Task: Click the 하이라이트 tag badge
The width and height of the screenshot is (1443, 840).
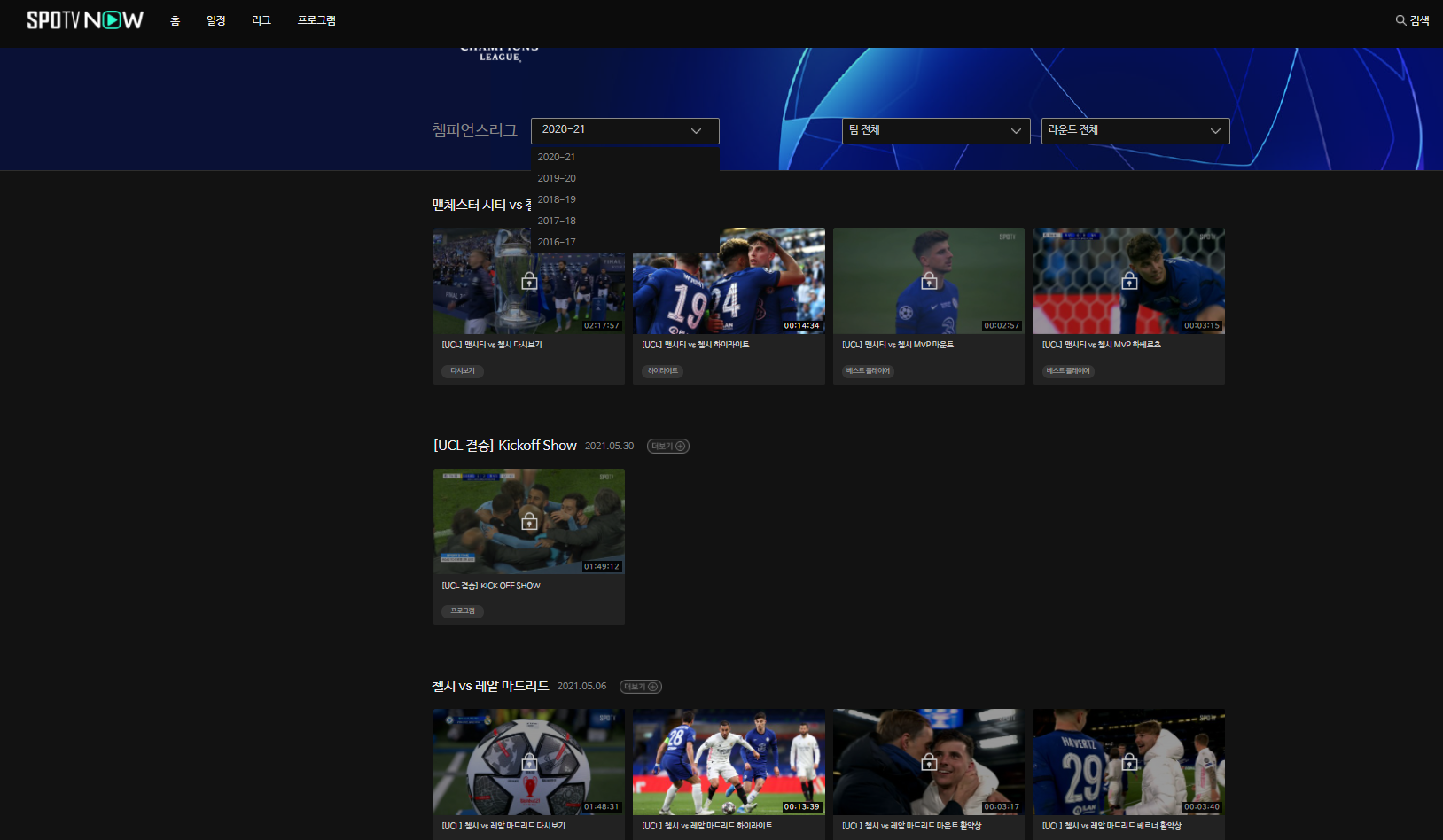Action: [662, 371]
